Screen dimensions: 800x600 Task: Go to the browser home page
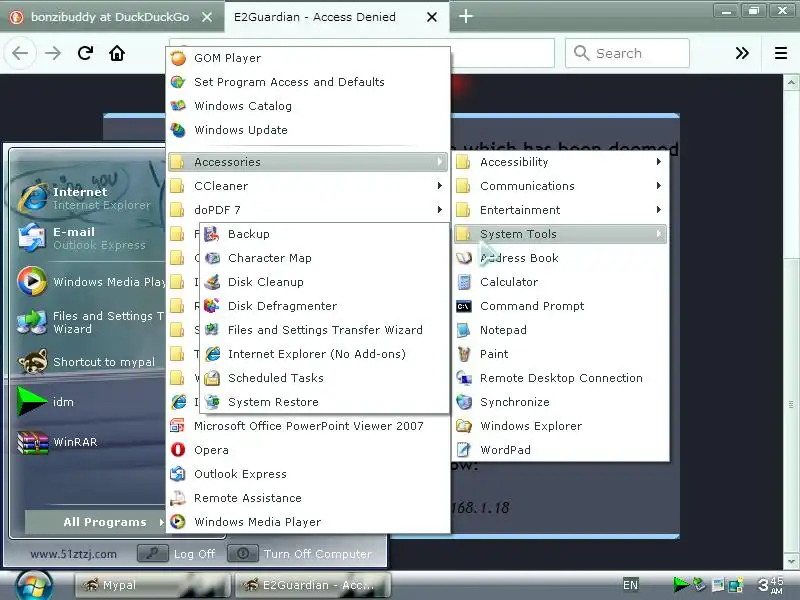pyautogui.click(x=117, y=53)
